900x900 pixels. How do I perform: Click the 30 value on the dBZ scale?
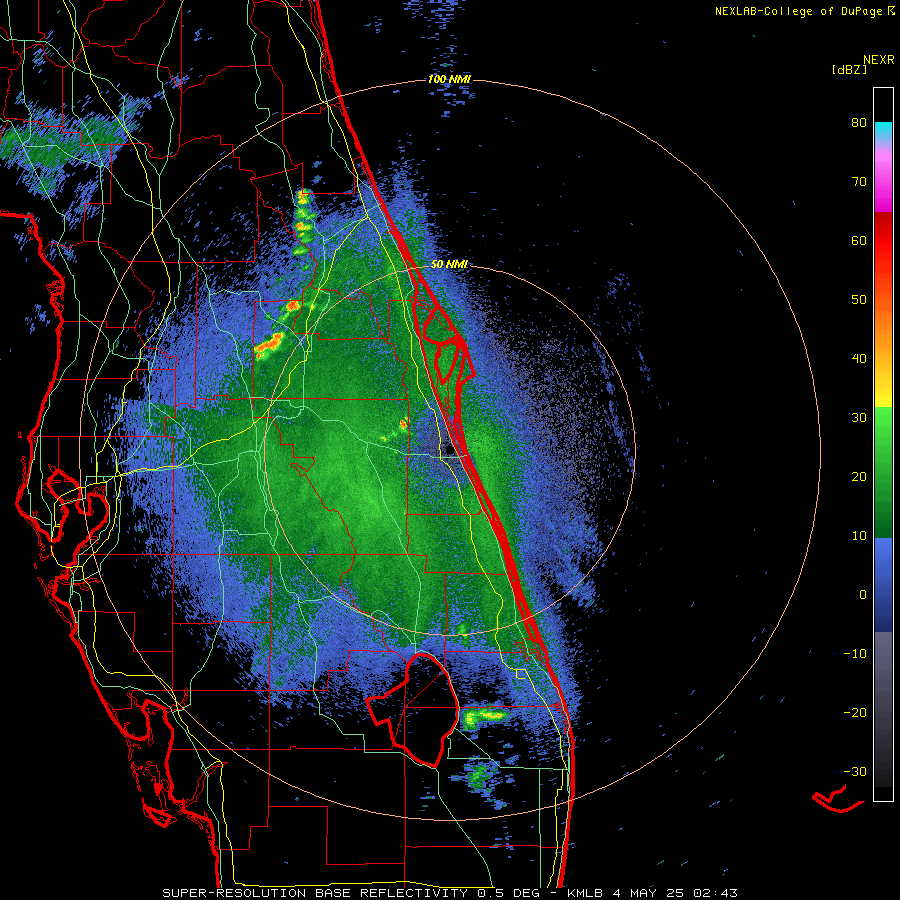click(x=859, y=418)
